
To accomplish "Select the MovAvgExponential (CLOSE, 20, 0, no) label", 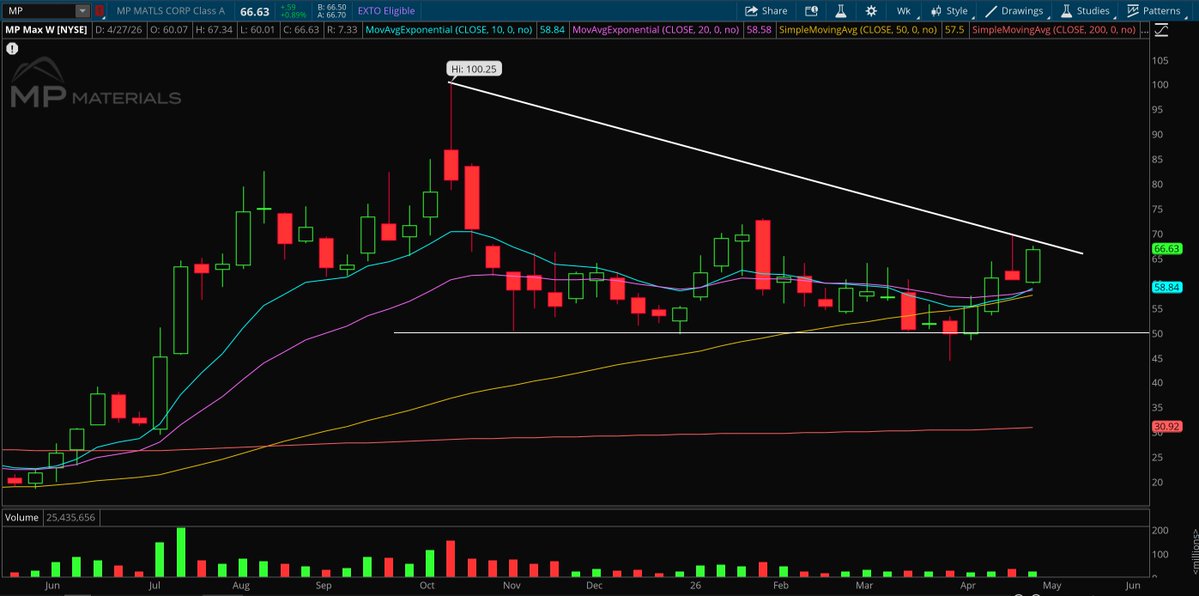I will point(655,30).
